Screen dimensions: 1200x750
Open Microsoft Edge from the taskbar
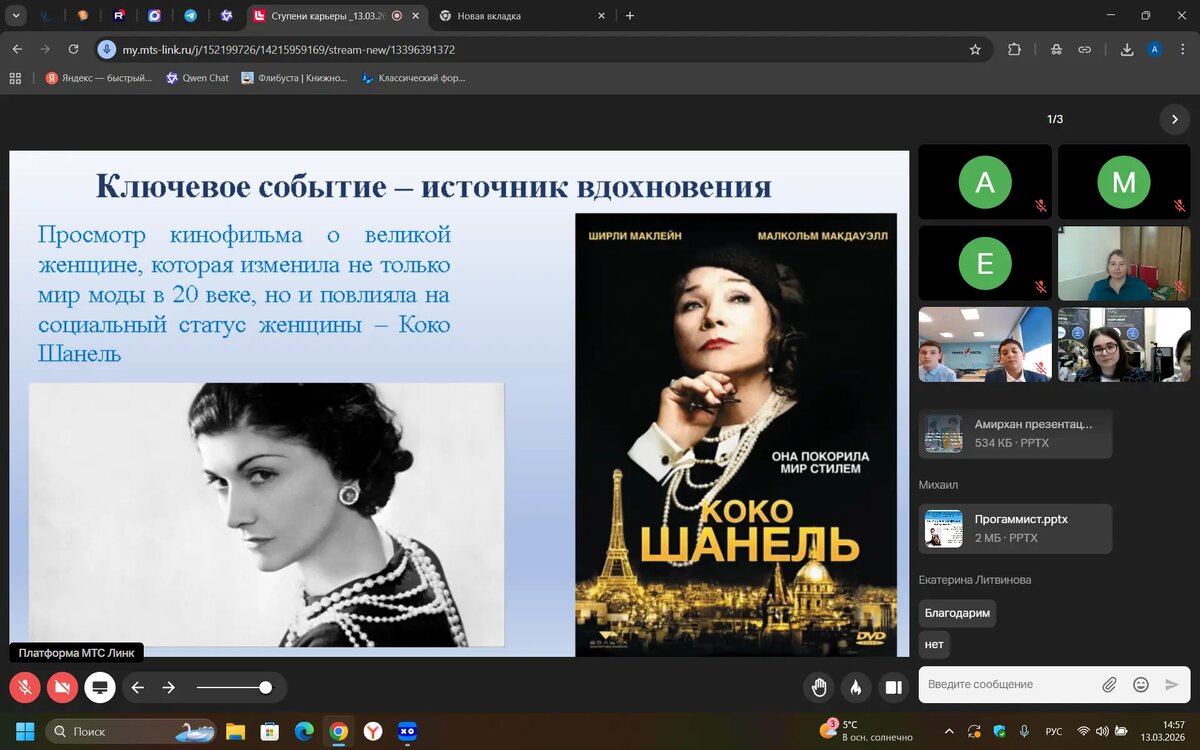pos(304,731)
